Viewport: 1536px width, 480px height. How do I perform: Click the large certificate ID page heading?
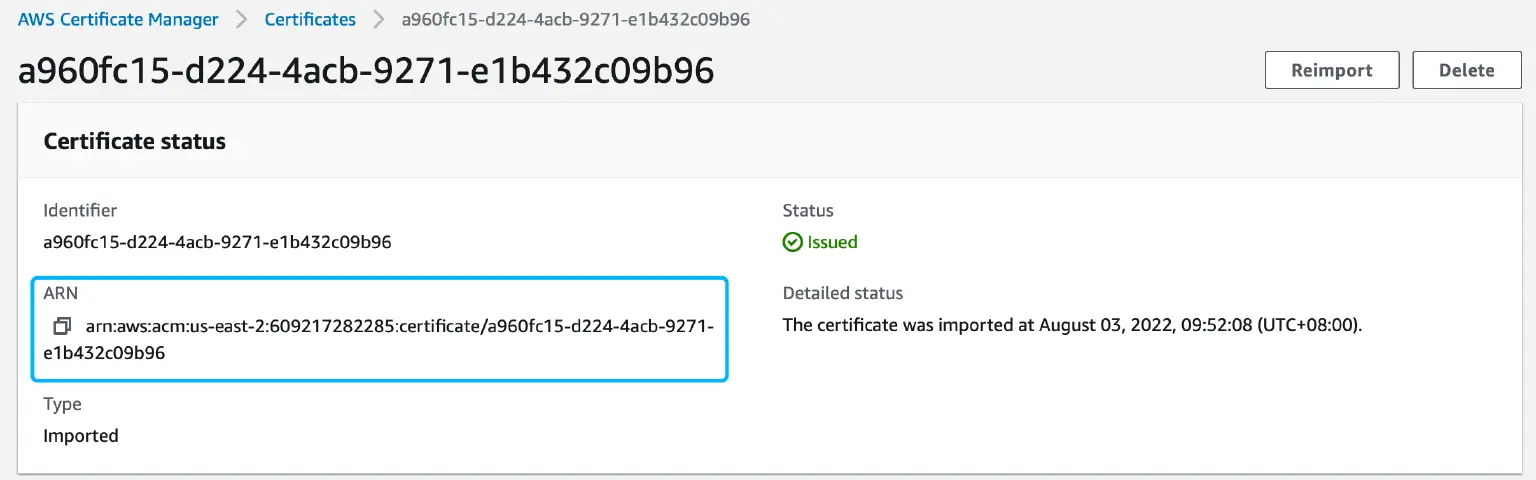366,71
